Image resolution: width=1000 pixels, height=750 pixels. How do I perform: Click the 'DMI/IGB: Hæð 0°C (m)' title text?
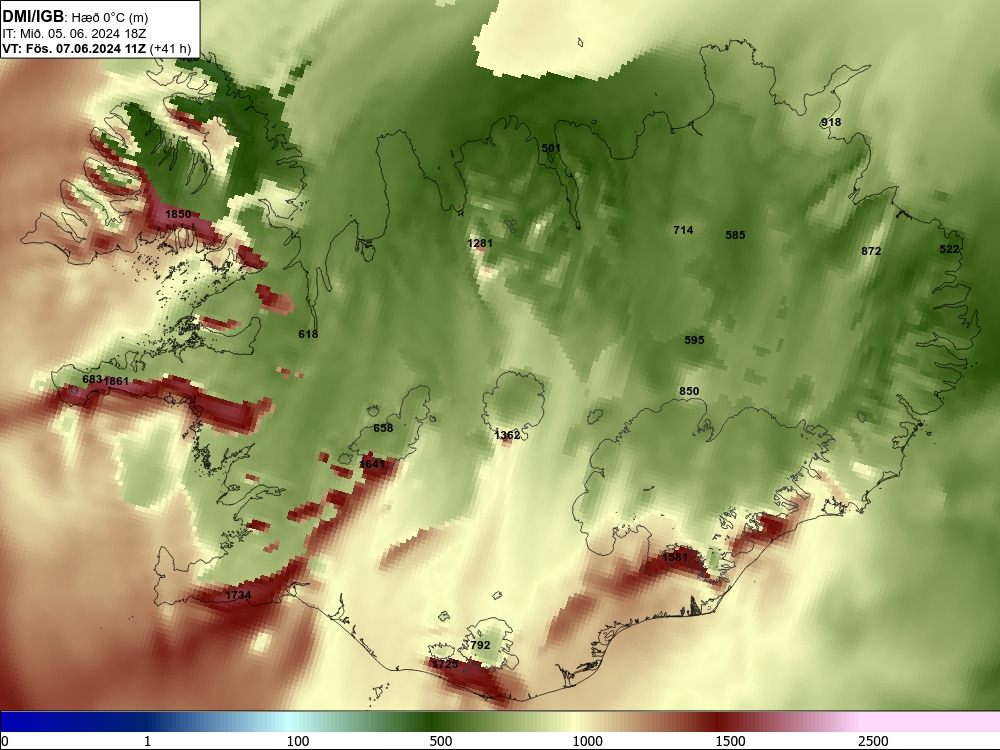[x=75, y=17]
